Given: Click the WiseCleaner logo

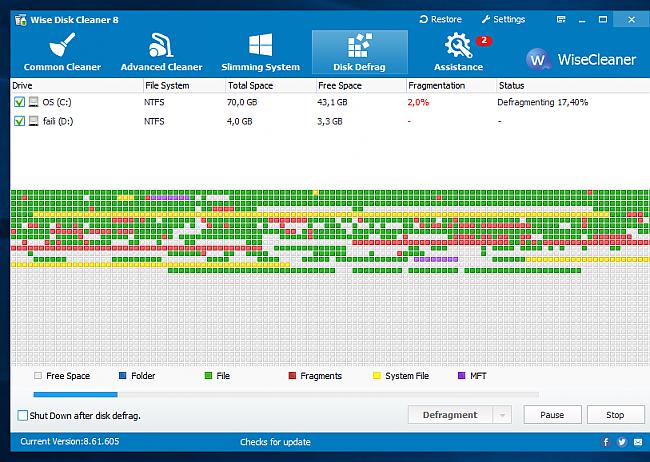Looking at the screenshot, I should click(581, 59).
